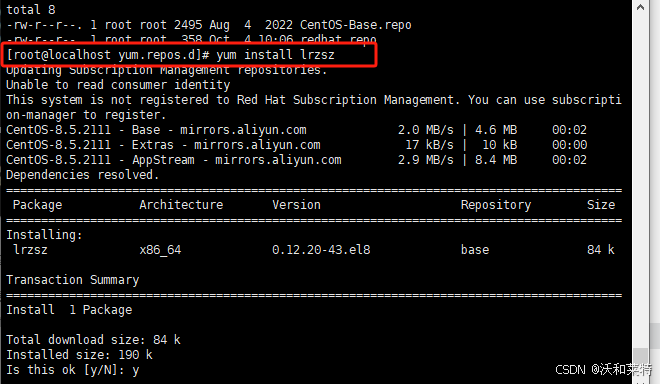Screen dimensions: 660x384
Task: Click the scrollbar up arrow
Action: (640, 7)
